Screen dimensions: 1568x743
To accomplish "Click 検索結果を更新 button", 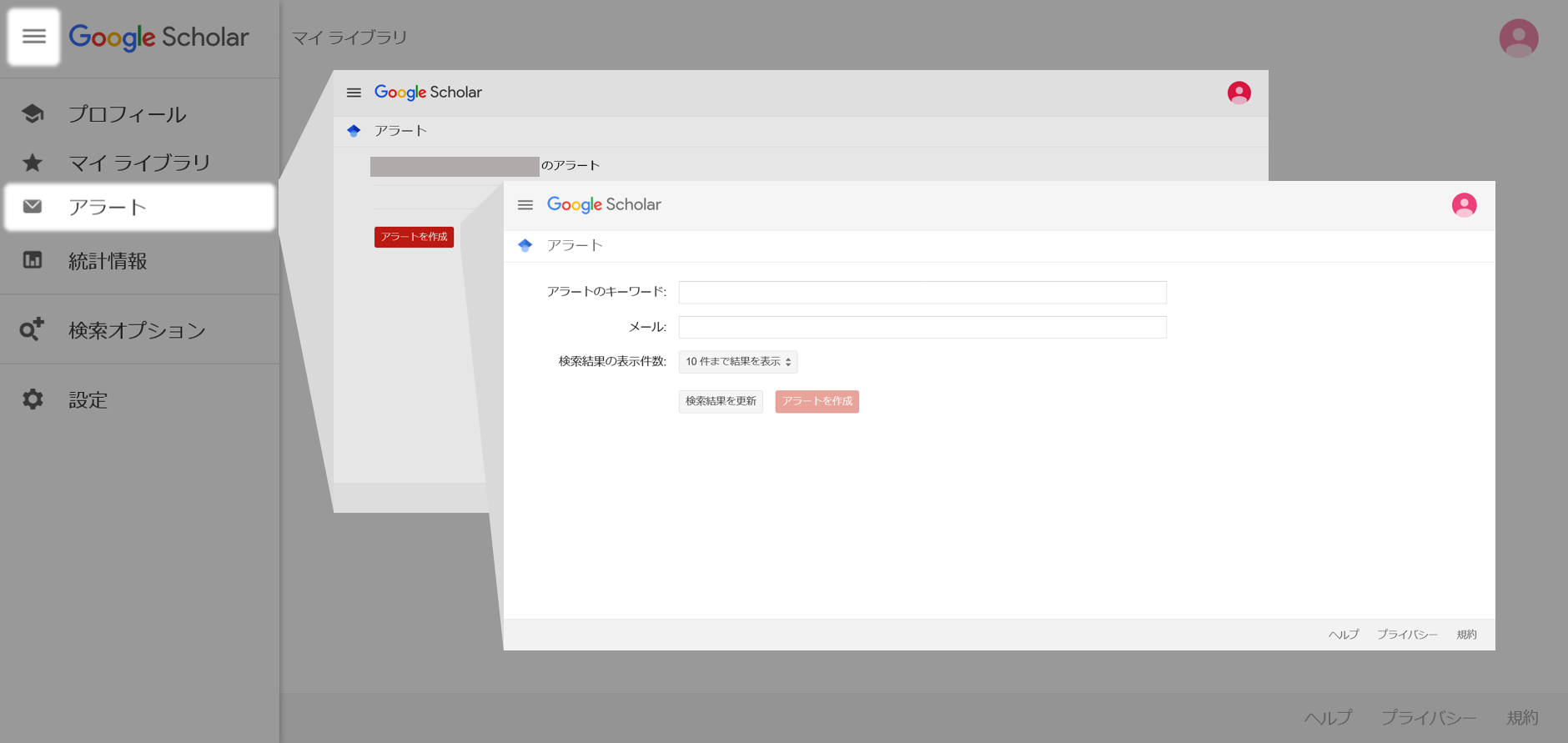I will click(x=721, y=402).
